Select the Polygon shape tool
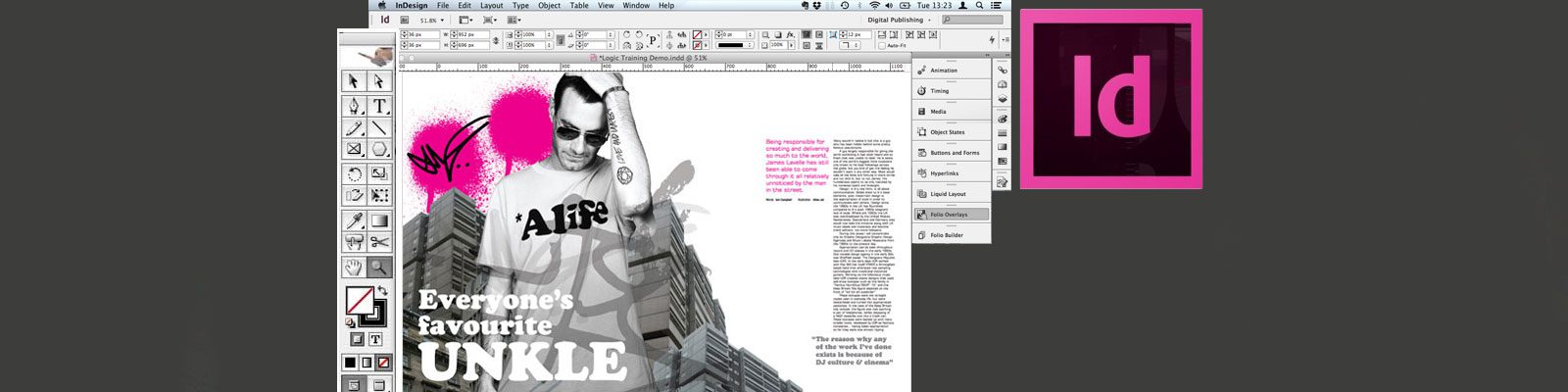Screen dimensions: 1568x392 pyautogui.click(x=378, y=150)
